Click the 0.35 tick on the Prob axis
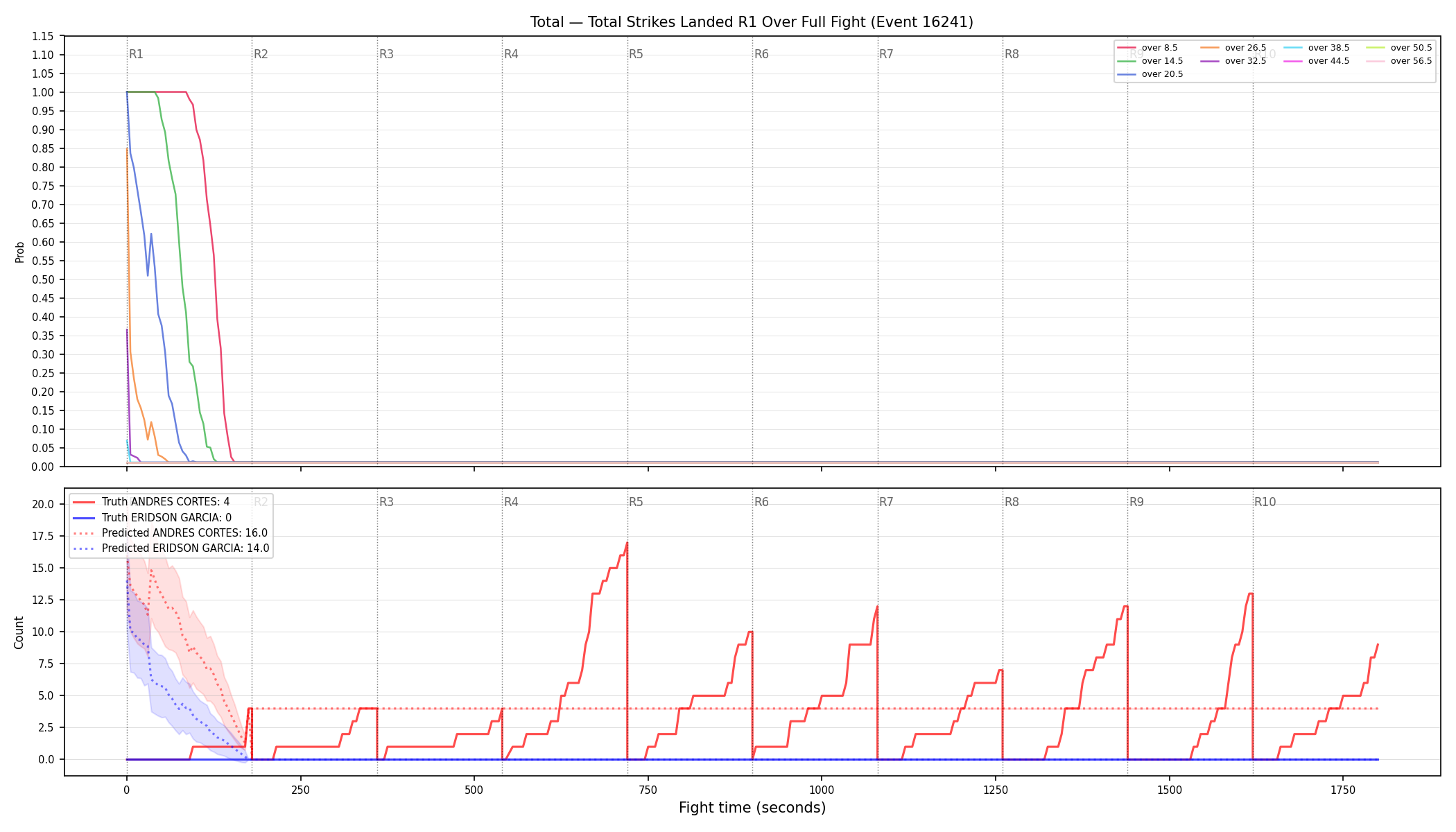This screenshot has height=832, width=1456. pyautogui.click(x=43, y=336)
